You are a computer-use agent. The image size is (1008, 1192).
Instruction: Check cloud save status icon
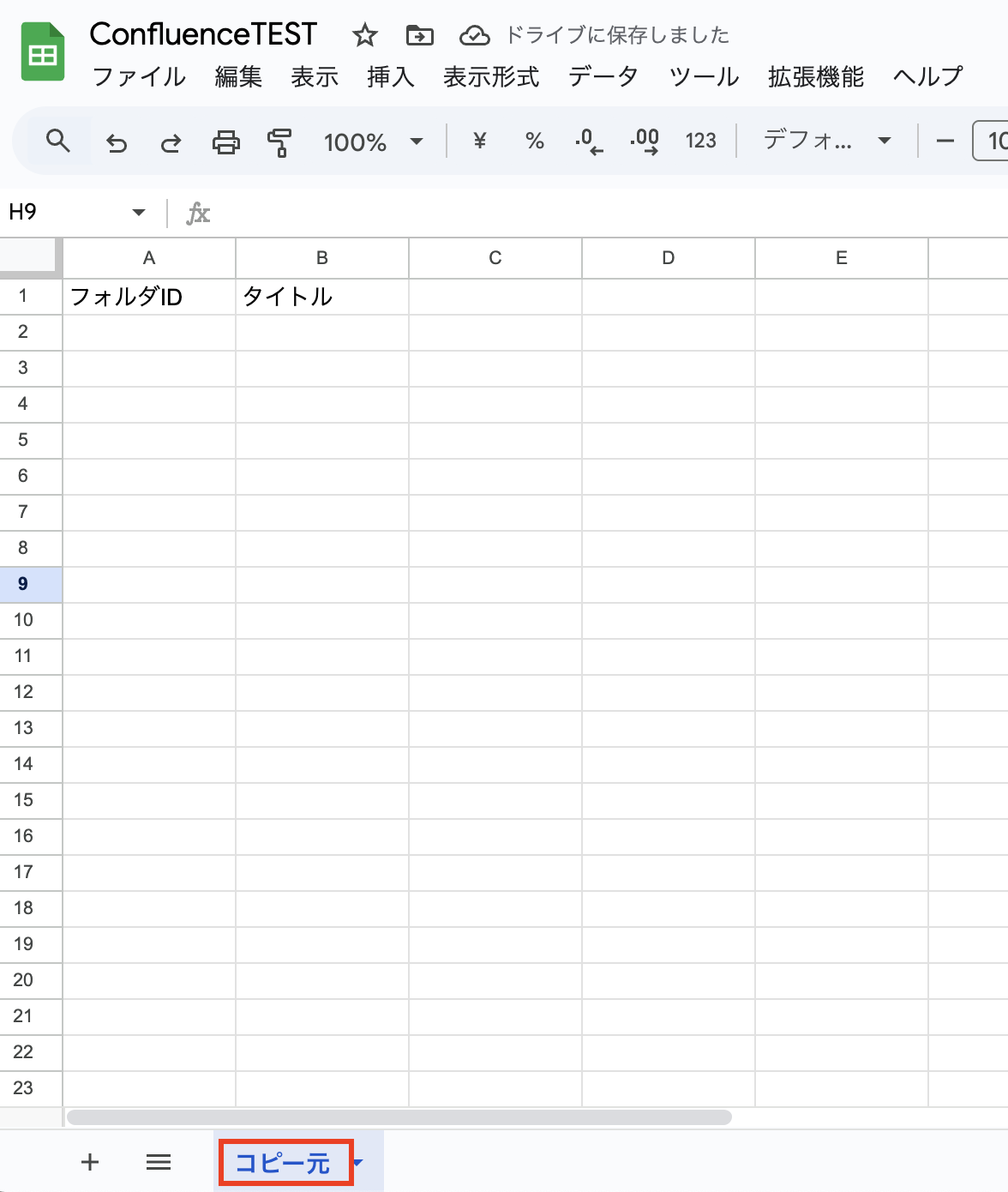tap(475, 35)
